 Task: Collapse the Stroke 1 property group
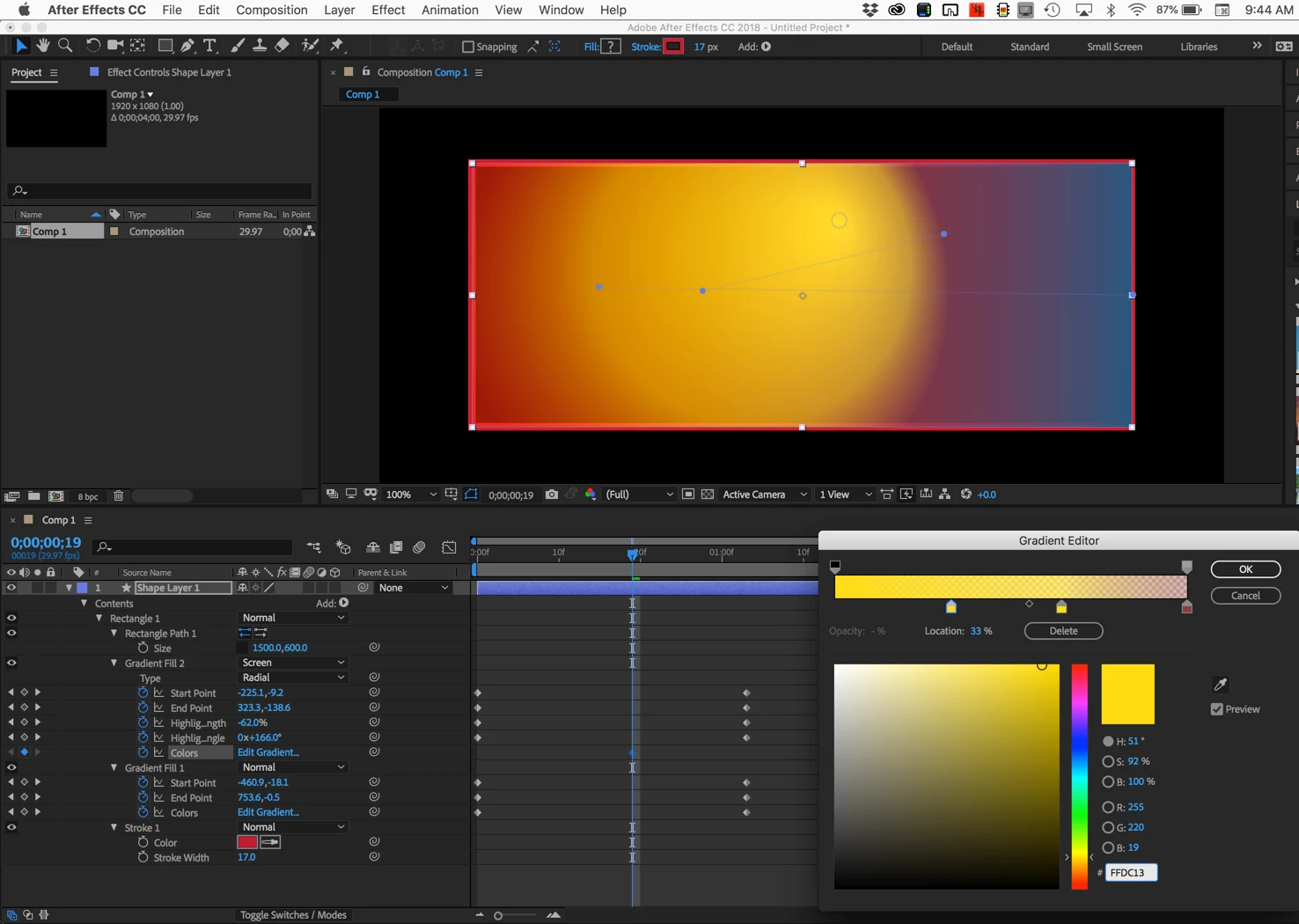coord(114,827)
